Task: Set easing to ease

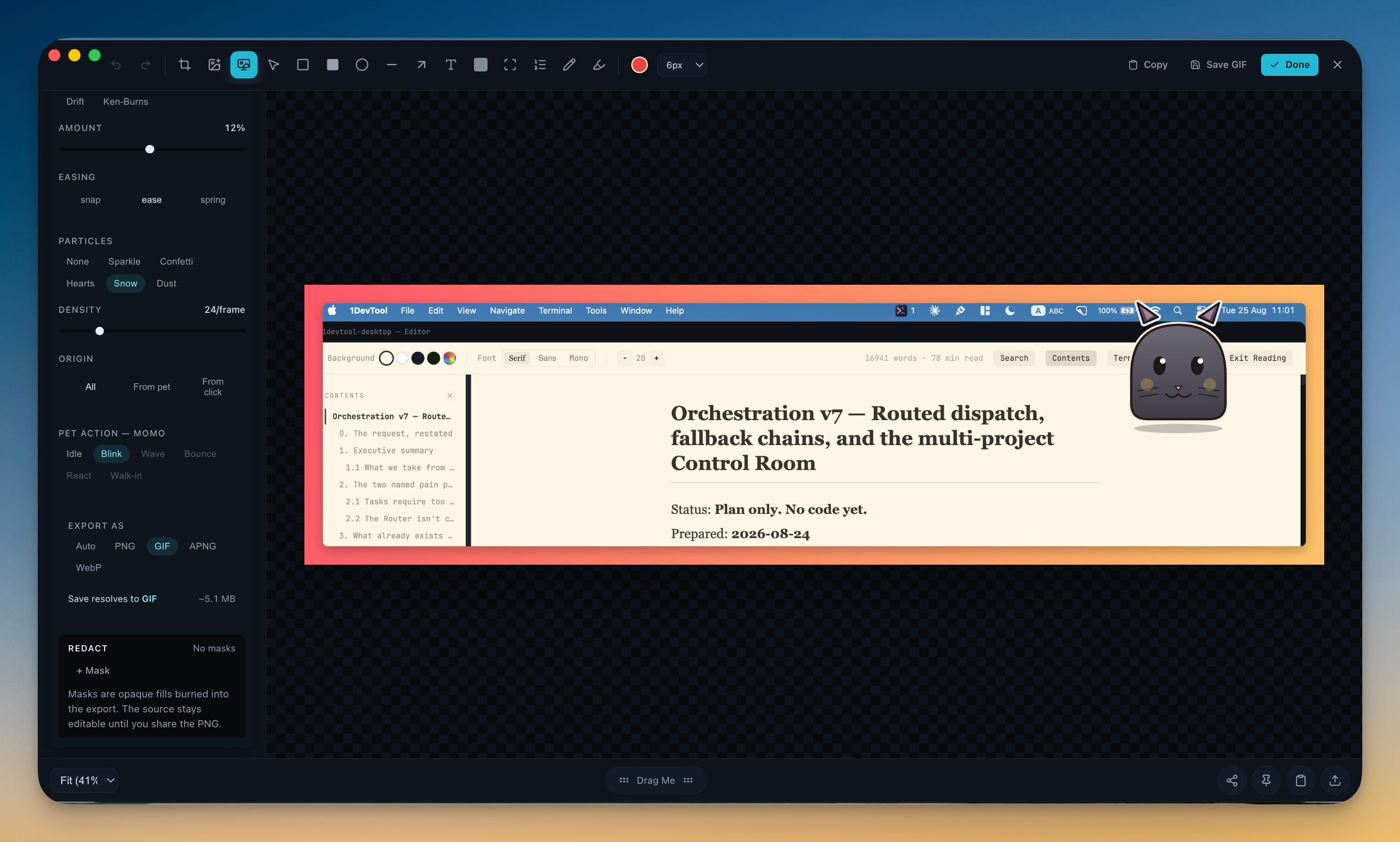Action: (x=152, y=200)
